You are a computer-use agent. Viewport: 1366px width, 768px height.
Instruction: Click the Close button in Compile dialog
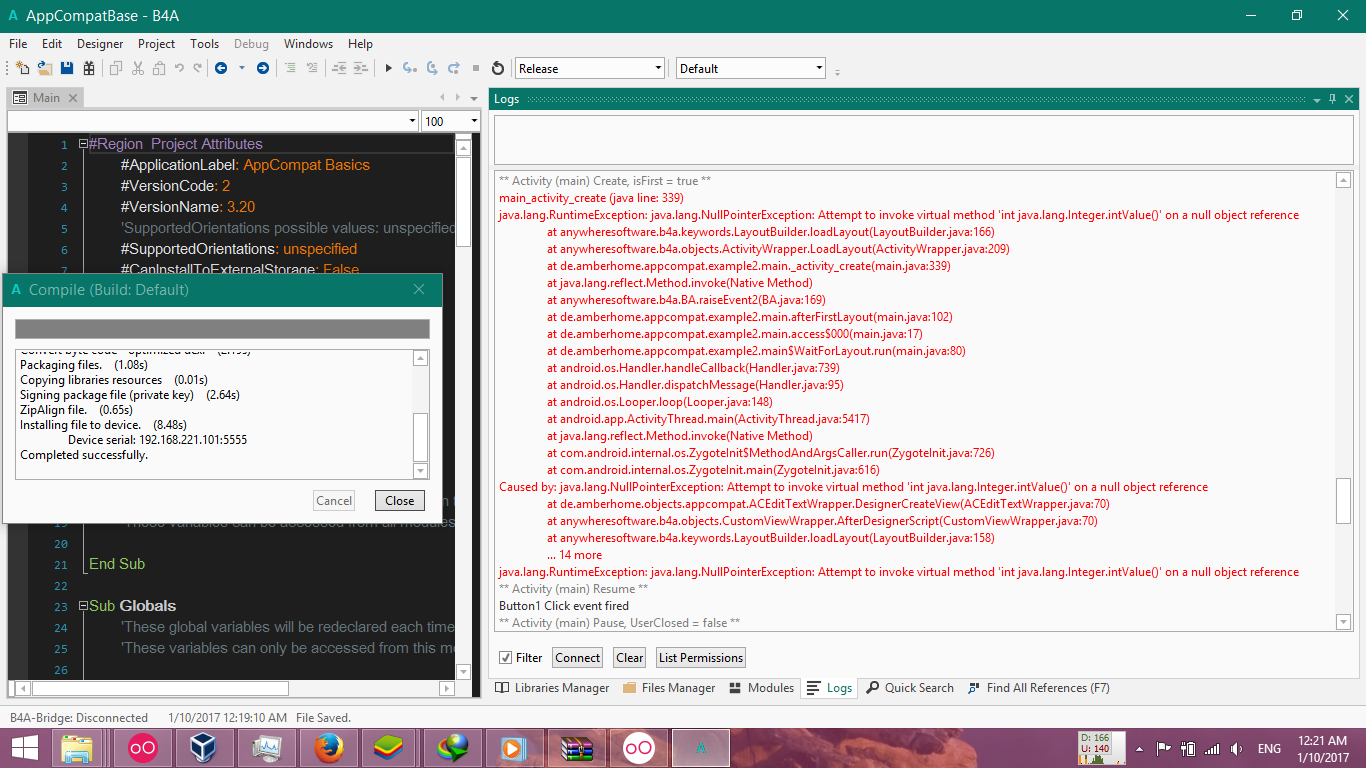[399, 501]
